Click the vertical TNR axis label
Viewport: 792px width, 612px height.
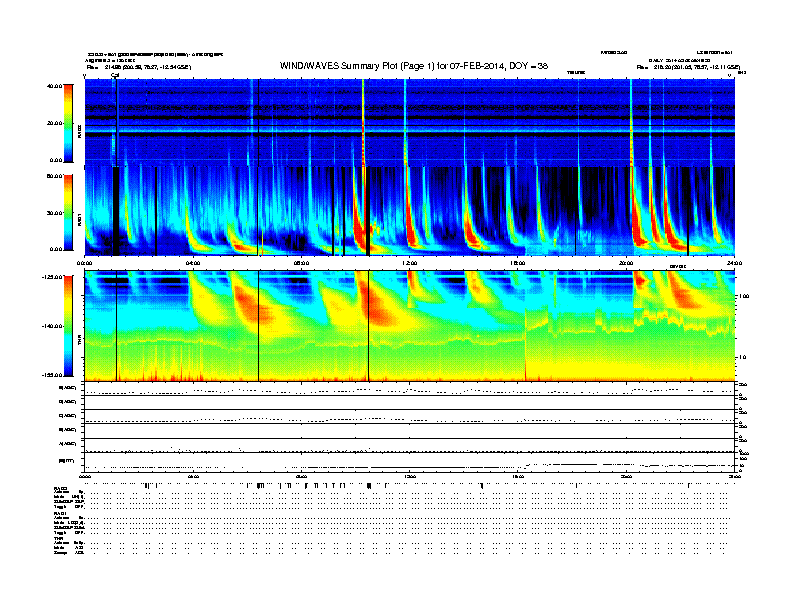tap(79, 342)
